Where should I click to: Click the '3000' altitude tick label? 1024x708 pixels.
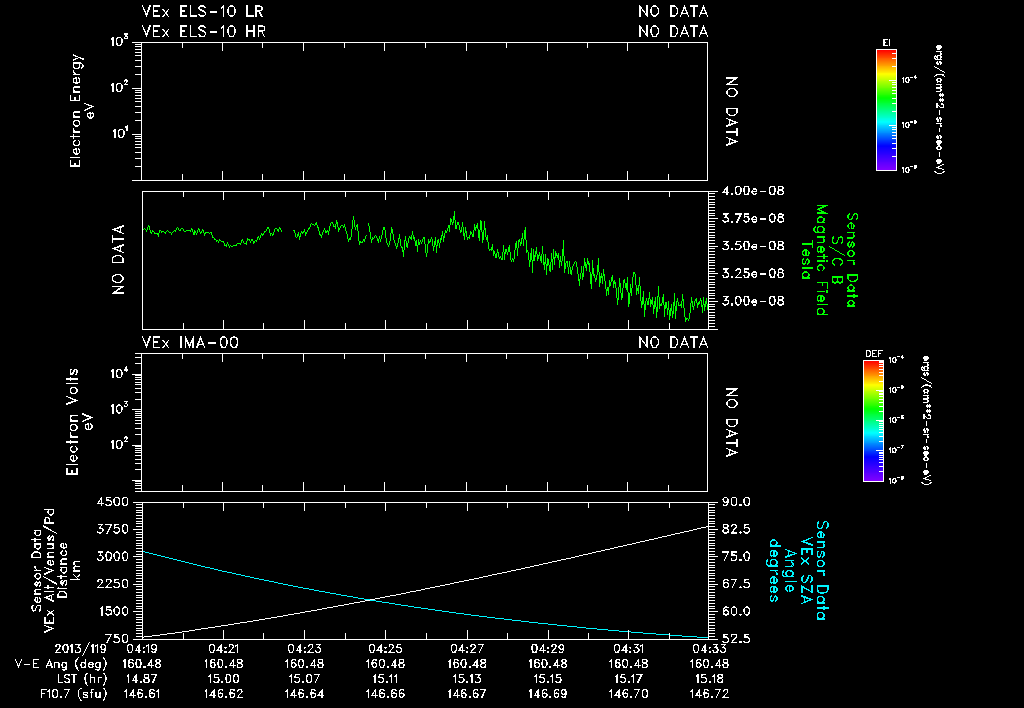(x=112, y=556)
